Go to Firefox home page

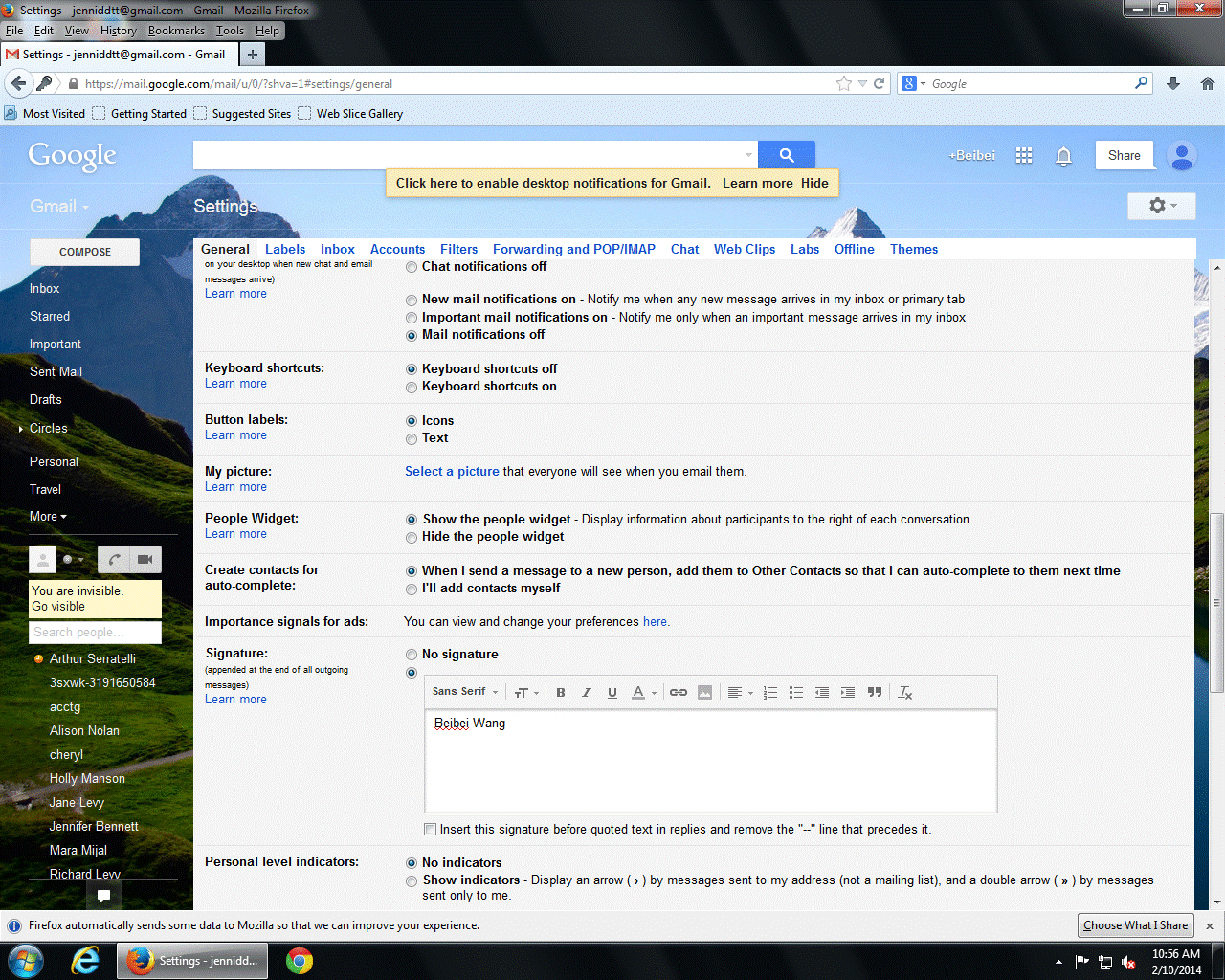(x=1208, y=83)
